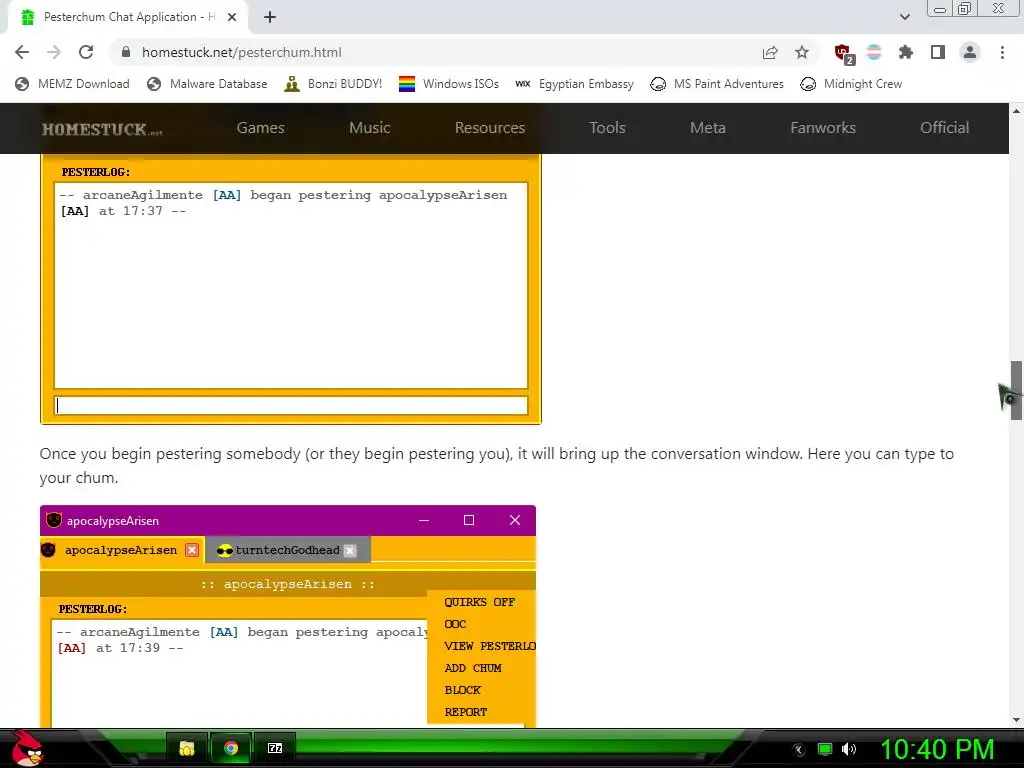Open the file explorer taskbar icon
The height and width of the screenshot is (768, 1024).
tap(187, 748)
